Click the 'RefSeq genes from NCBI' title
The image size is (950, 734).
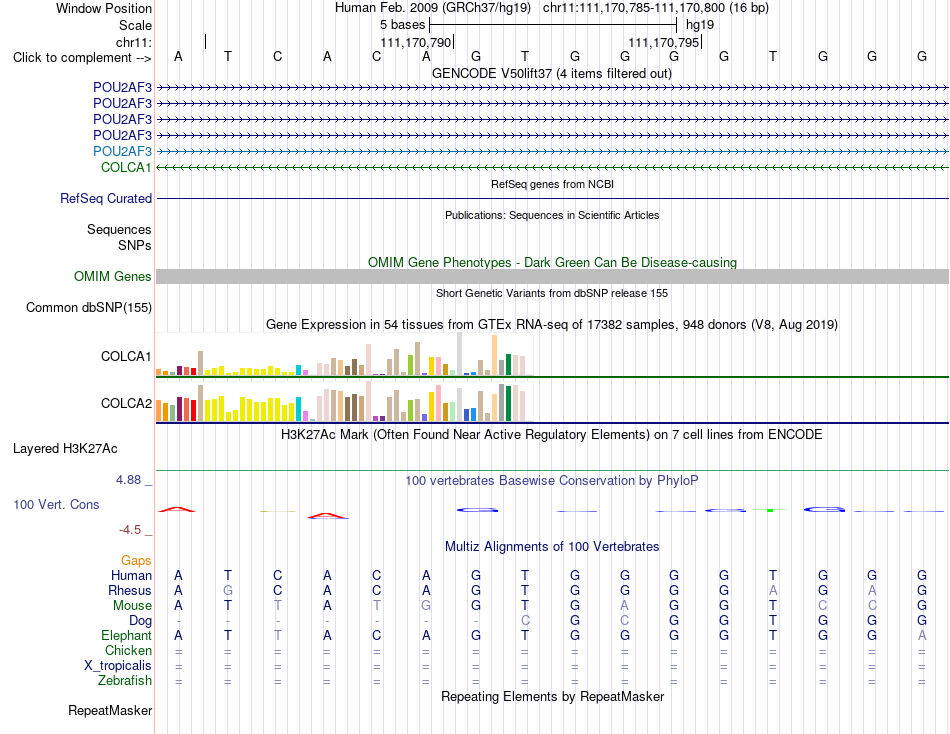click(x=552, y=184)
